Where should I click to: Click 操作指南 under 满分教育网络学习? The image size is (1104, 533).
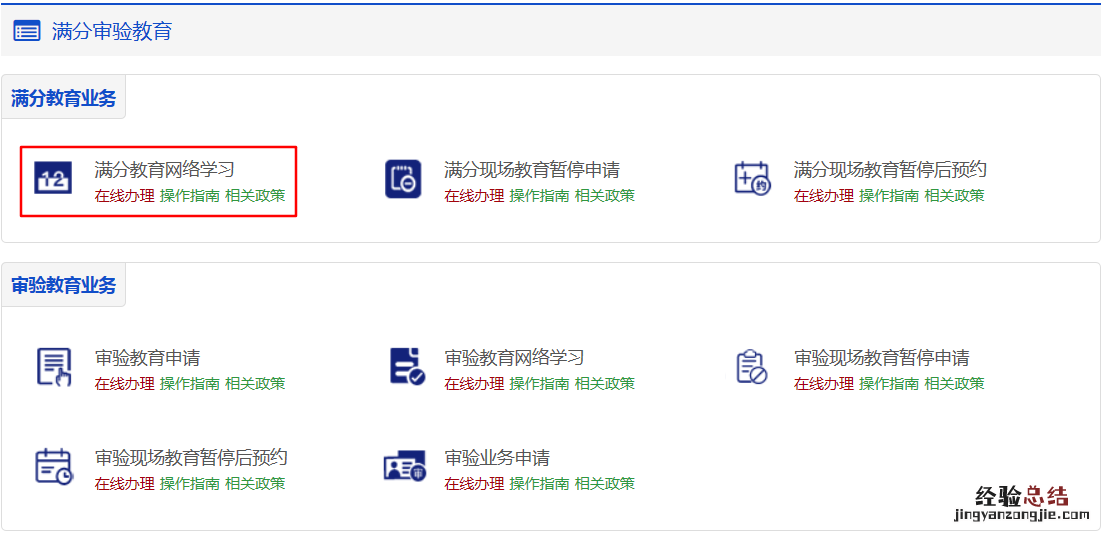click(x=189, y=196)
